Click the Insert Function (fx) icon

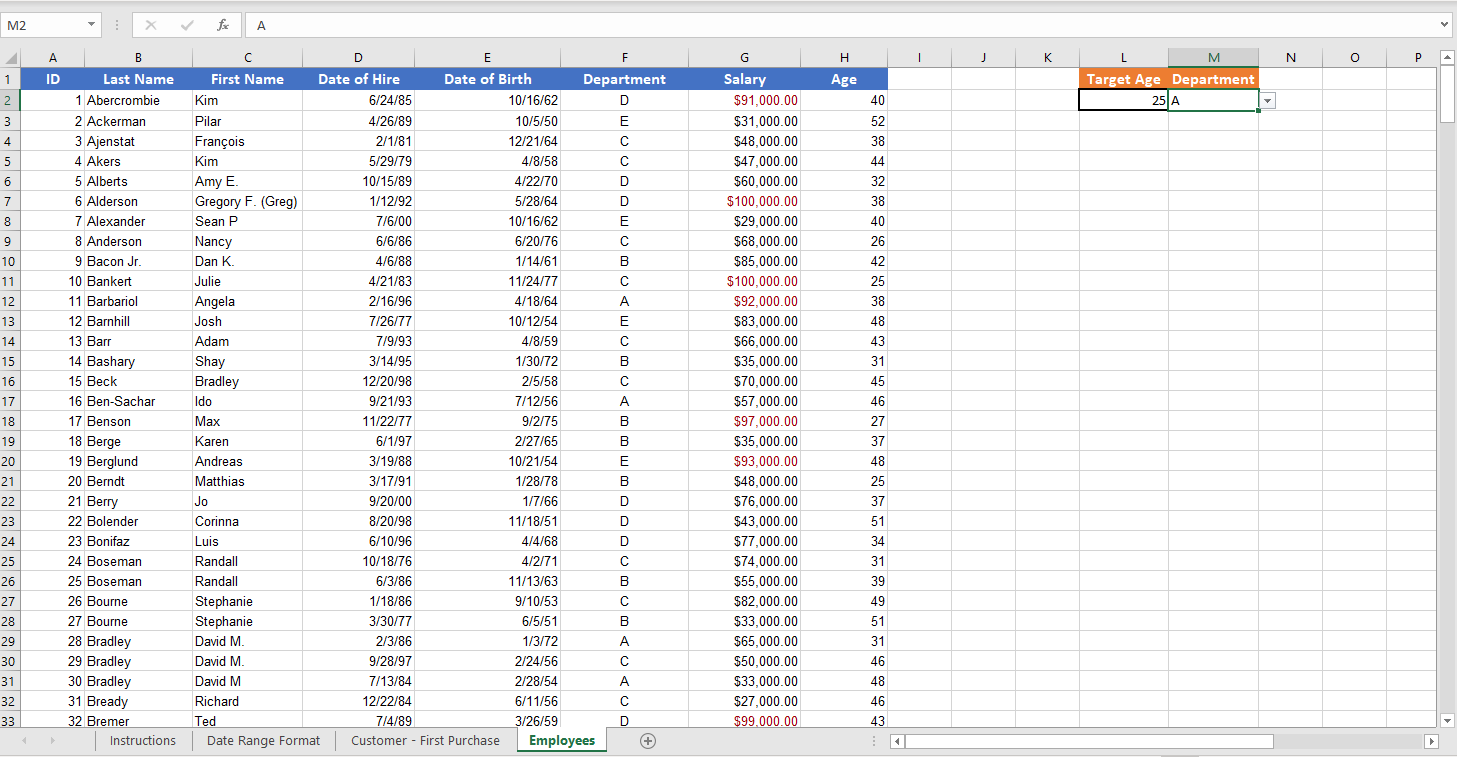[x=222, y=25]
